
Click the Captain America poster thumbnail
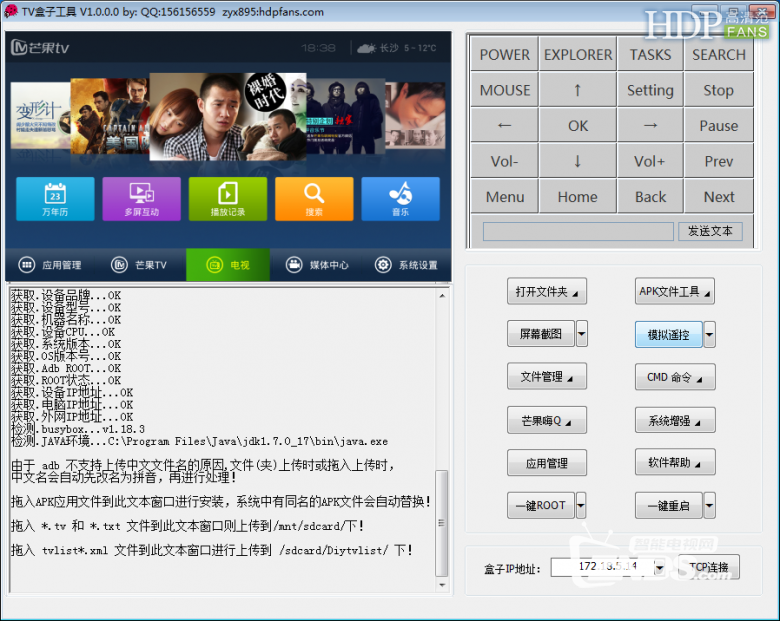click(x=109, y=116)
